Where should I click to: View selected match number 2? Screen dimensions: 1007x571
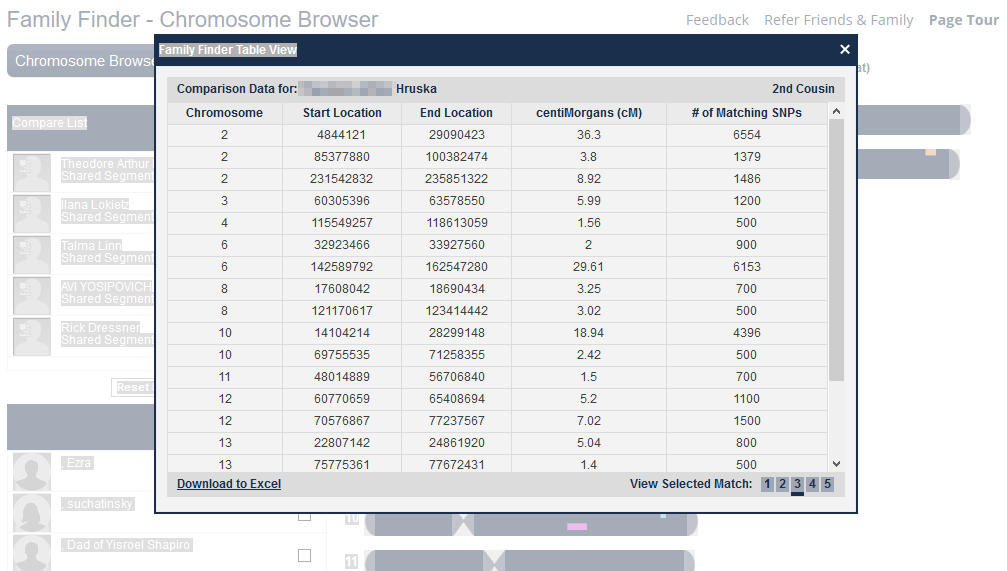click(x=782, y=484)
